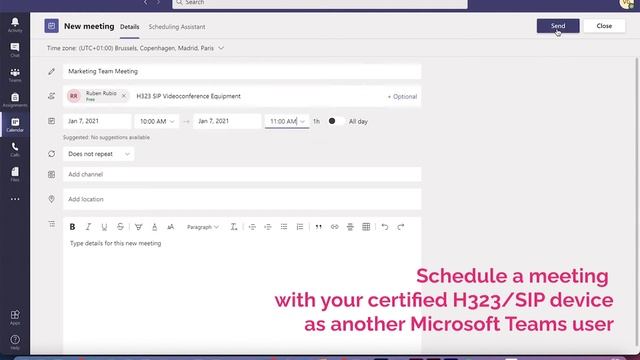Switch to the Scheduling Assistant tab
640x360 pixels.
177,27
